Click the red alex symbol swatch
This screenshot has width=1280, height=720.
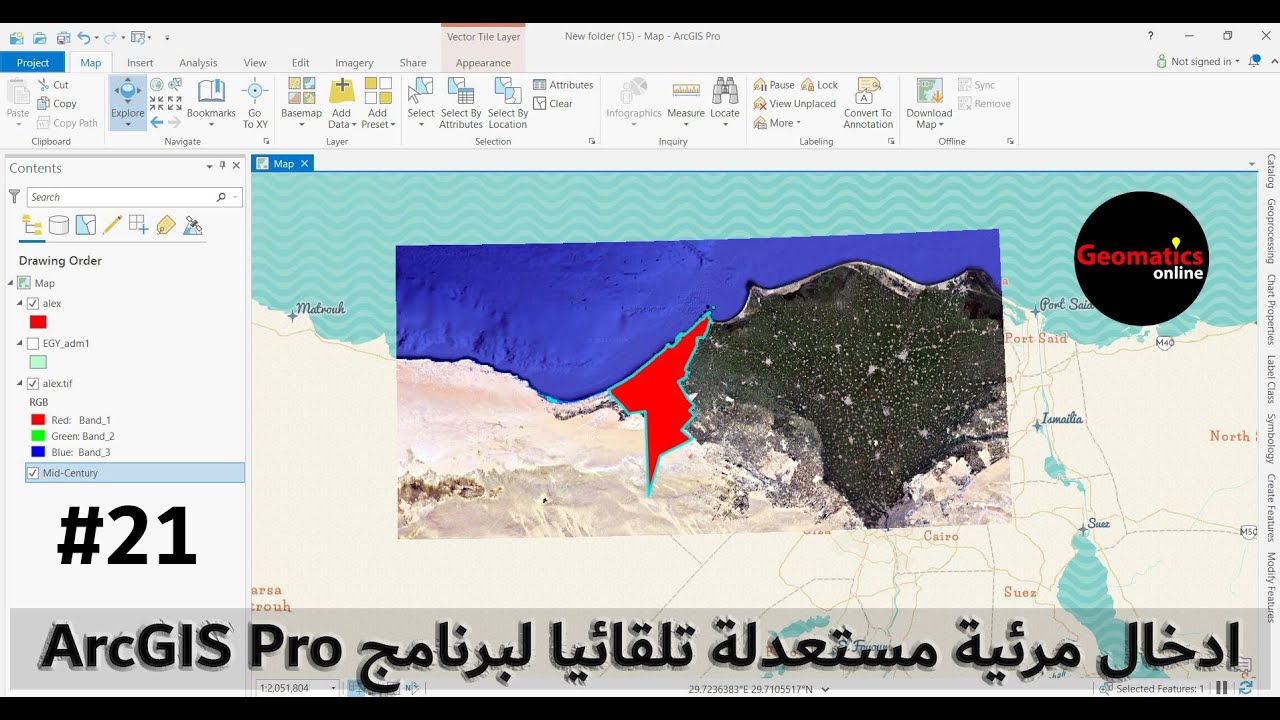[x=38, y=322]
